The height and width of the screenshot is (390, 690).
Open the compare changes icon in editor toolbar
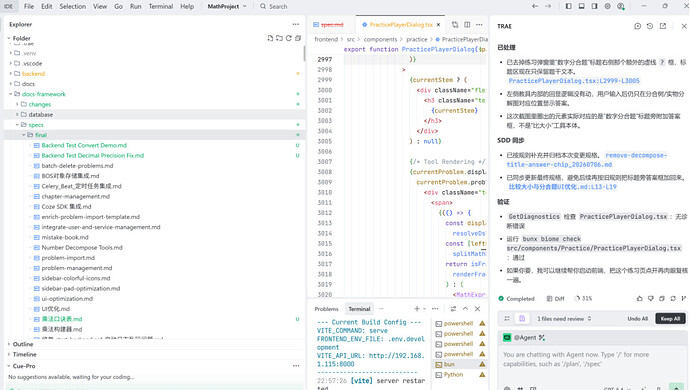point(455,25)
